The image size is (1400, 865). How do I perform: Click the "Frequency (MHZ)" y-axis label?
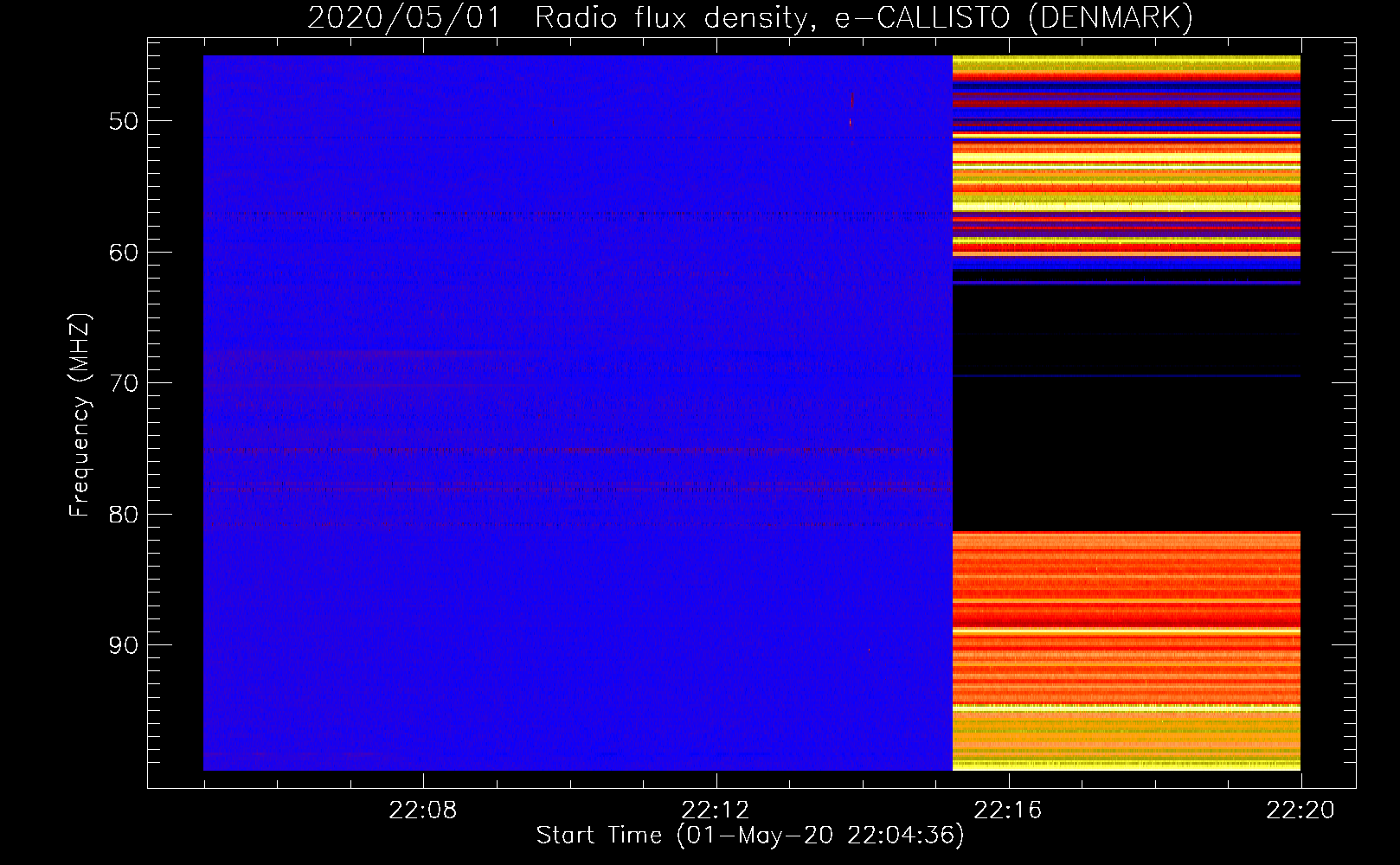(80, 415)
